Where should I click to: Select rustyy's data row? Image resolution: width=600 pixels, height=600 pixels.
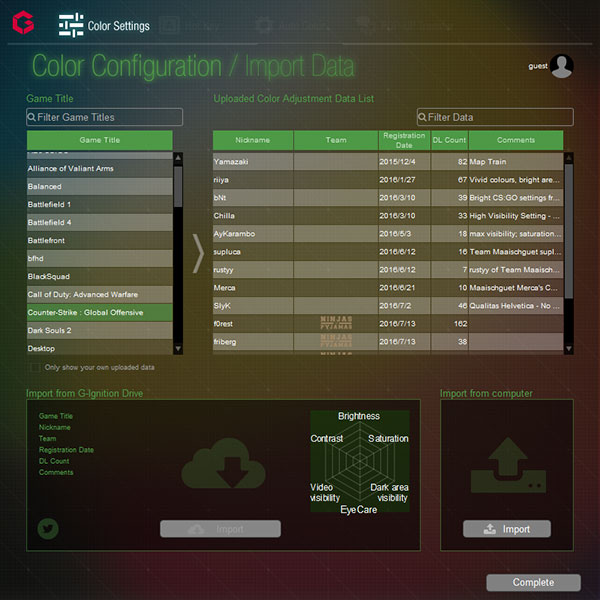pyautogui.click(x=388, y=269)
